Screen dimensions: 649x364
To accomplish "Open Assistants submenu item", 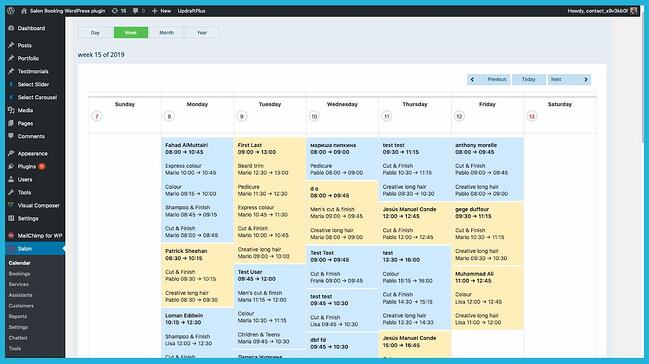I will [x=20, y=295].
